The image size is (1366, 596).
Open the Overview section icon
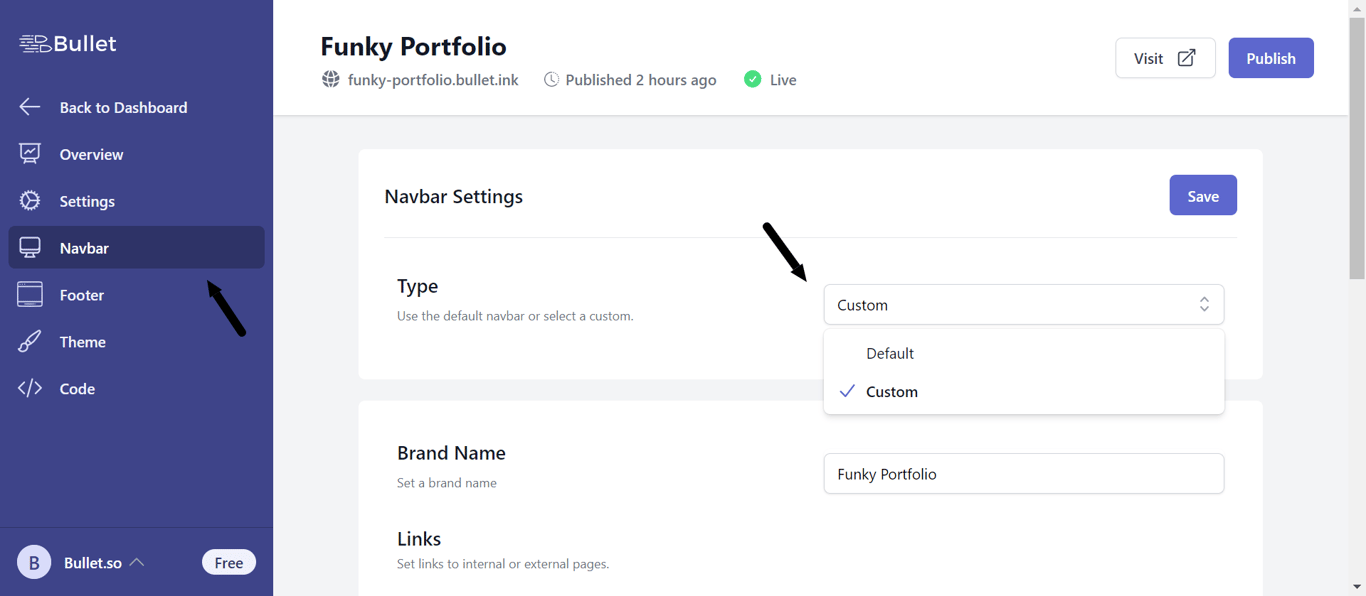tap(29, 154)
